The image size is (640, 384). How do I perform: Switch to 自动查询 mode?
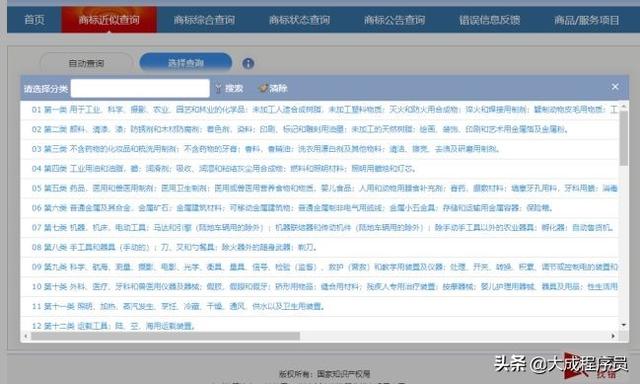coord(86,63)
